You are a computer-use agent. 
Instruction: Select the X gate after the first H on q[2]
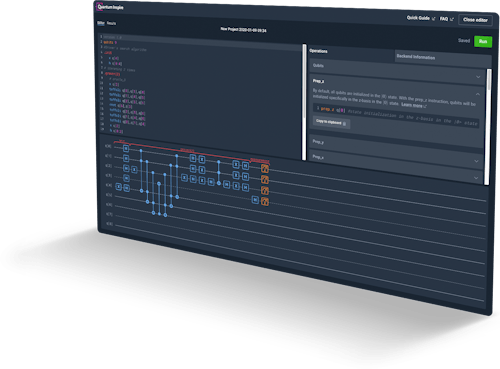[134, 170]
